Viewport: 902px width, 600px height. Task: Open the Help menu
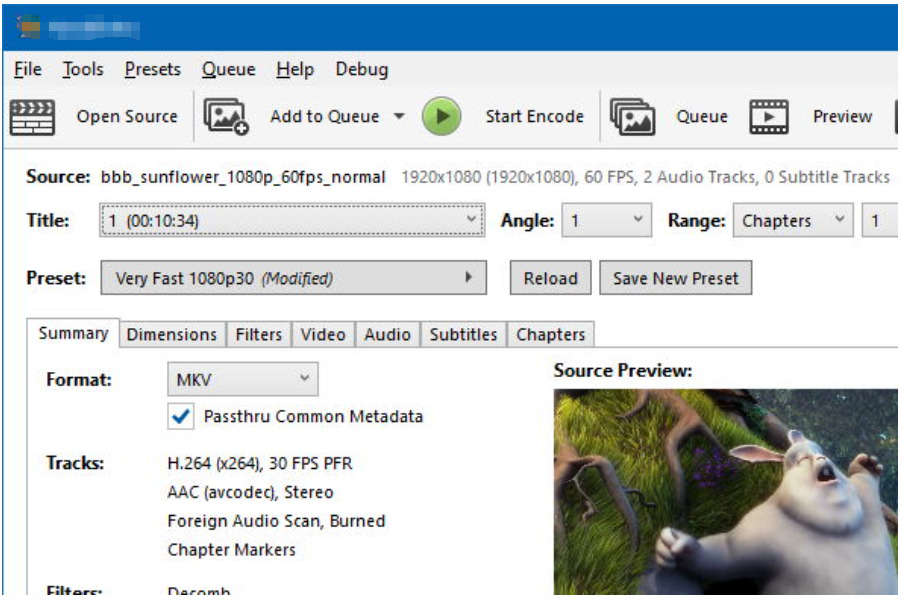295,69
